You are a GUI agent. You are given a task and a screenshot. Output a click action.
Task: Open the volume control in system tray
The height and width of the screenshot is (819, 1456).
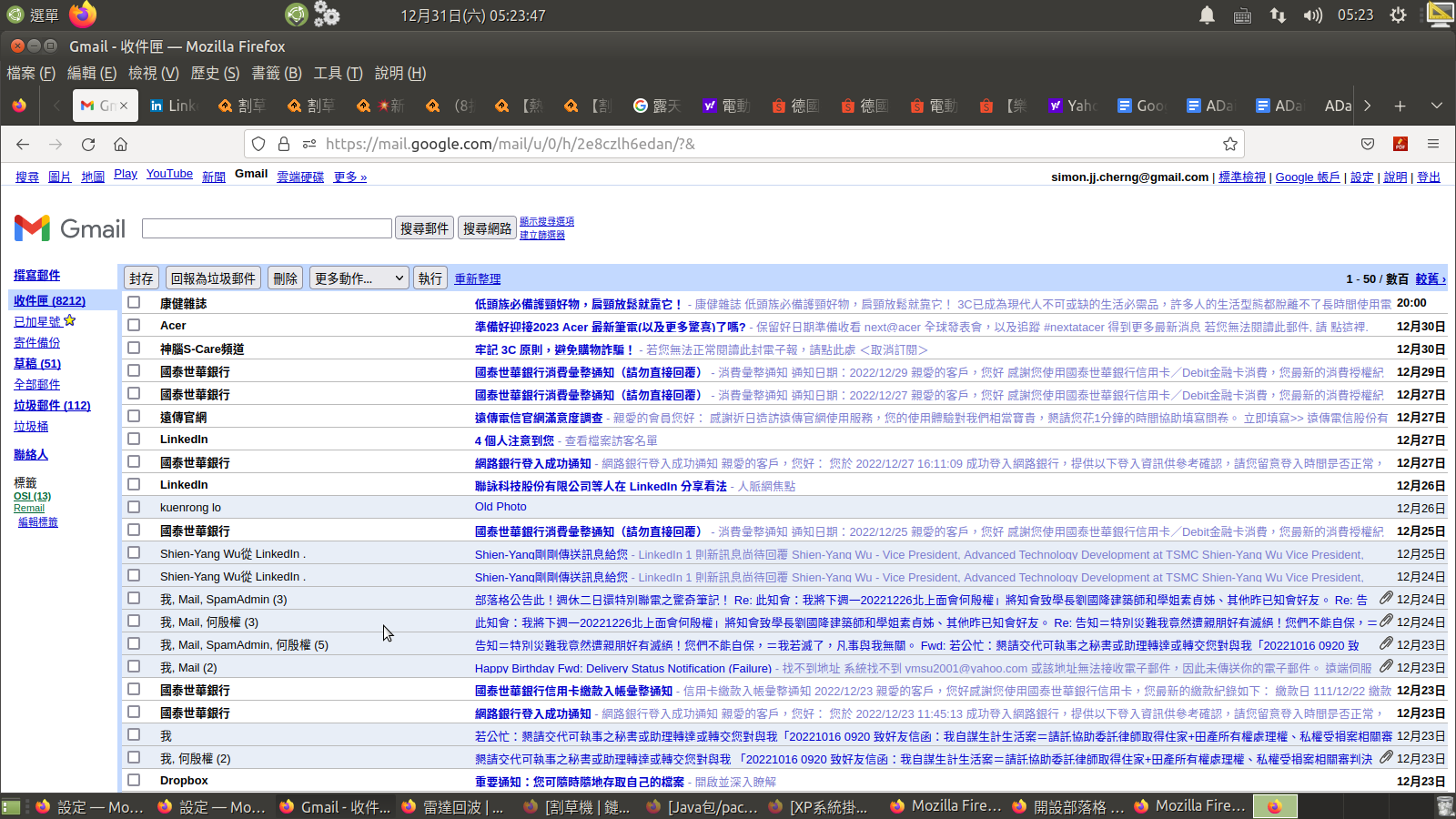click(1312, 15)
